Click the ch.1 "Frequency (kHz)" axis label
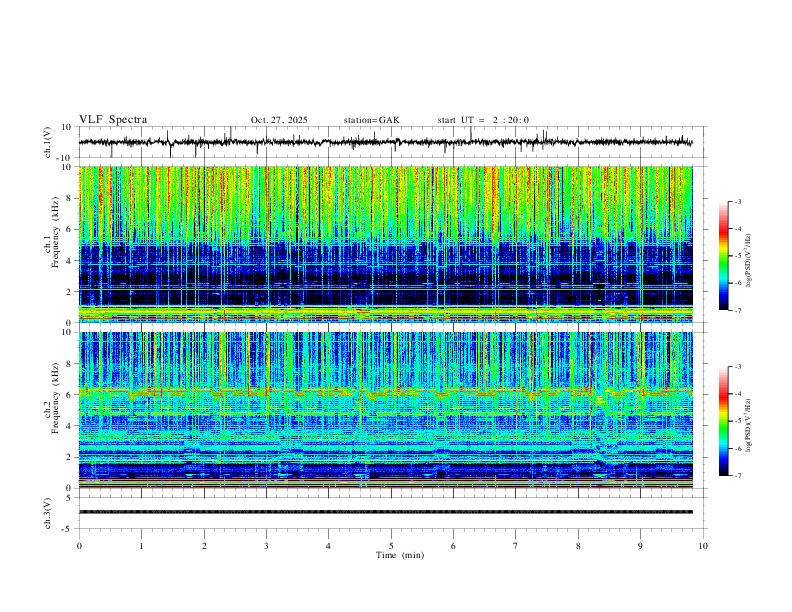 (x=55, y=232)
